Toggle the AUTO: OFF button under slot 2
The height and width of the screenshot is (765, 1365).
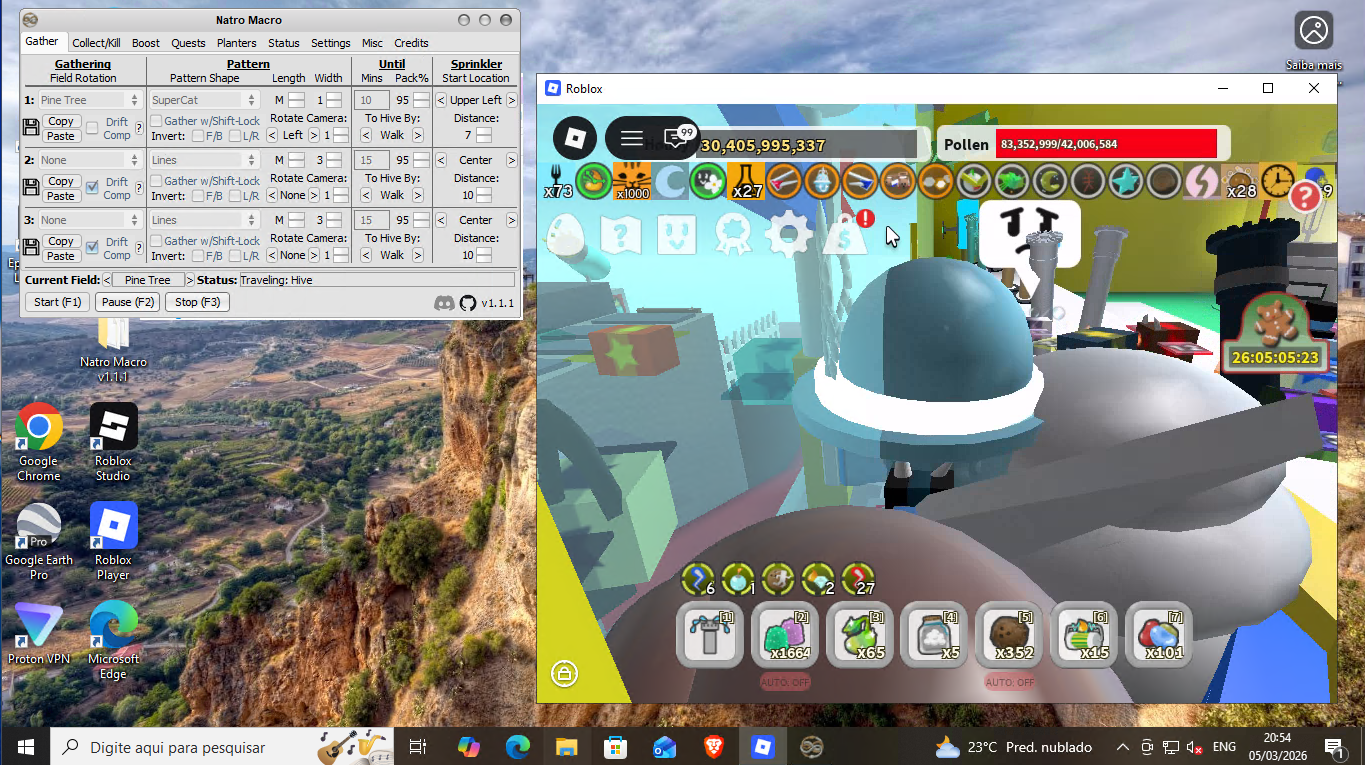[785, 683]
